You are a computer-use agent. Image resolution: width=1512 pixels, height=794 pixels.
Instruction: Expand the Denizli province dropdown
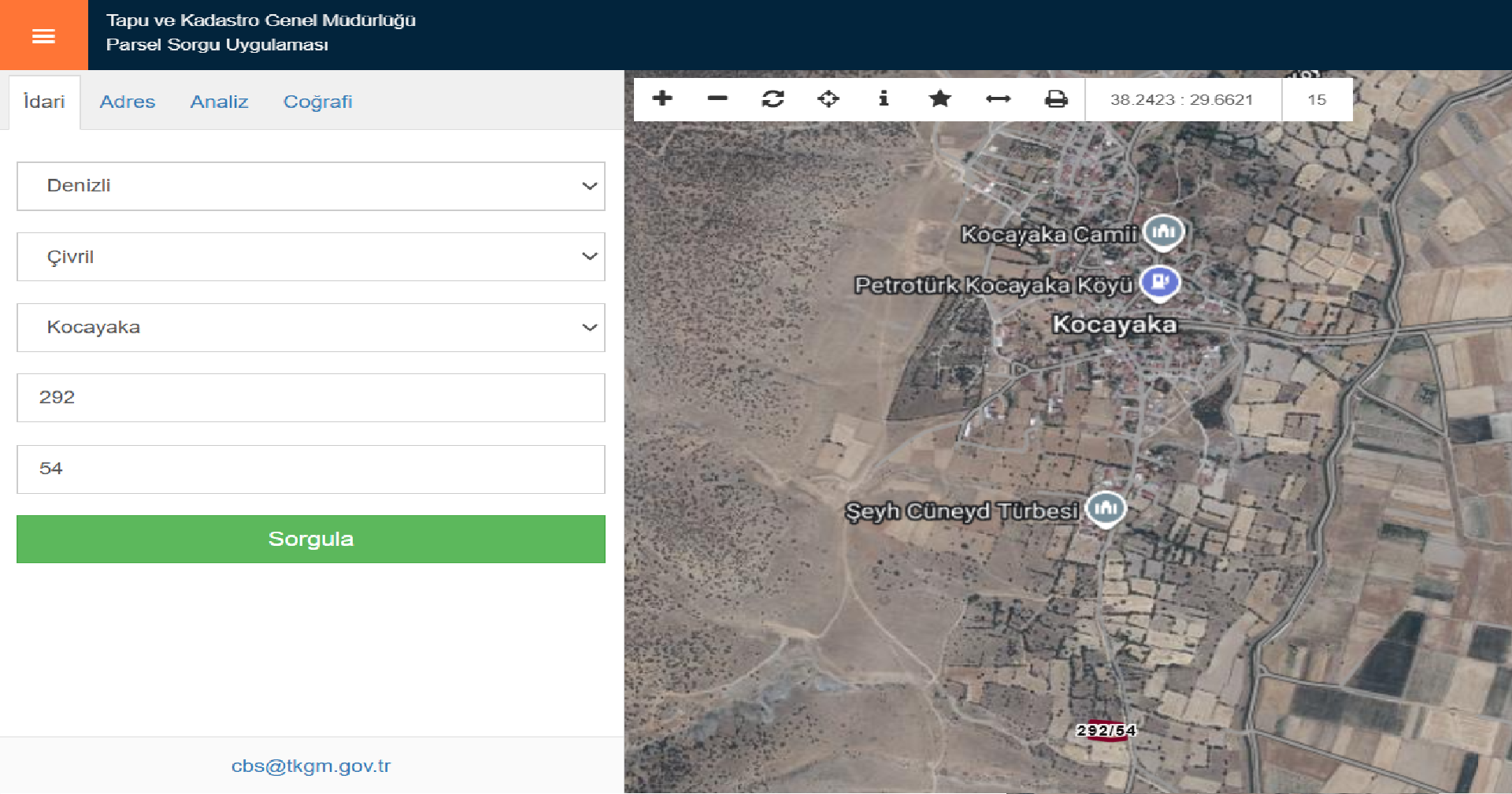click(x=311, y=186)
